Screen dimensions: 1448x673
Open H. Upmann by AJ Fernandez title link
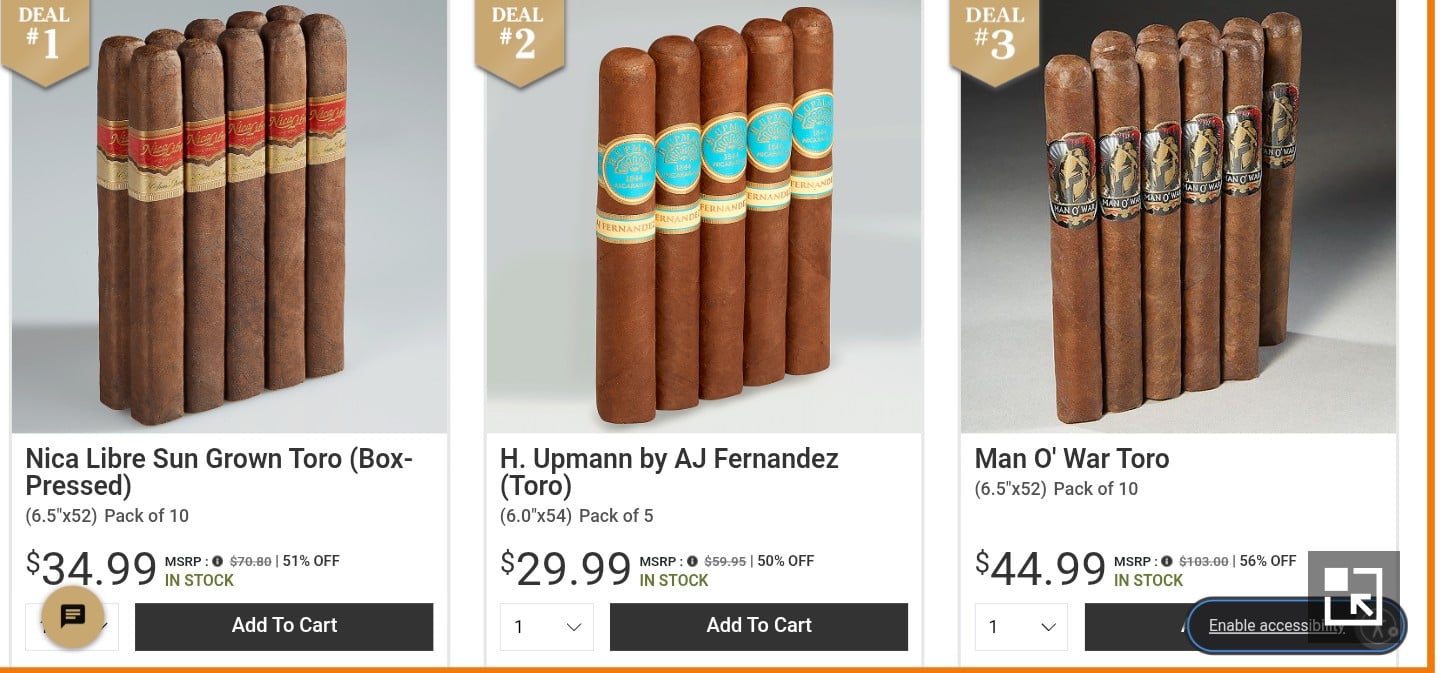pyautogui.click(x=669, y=472)
